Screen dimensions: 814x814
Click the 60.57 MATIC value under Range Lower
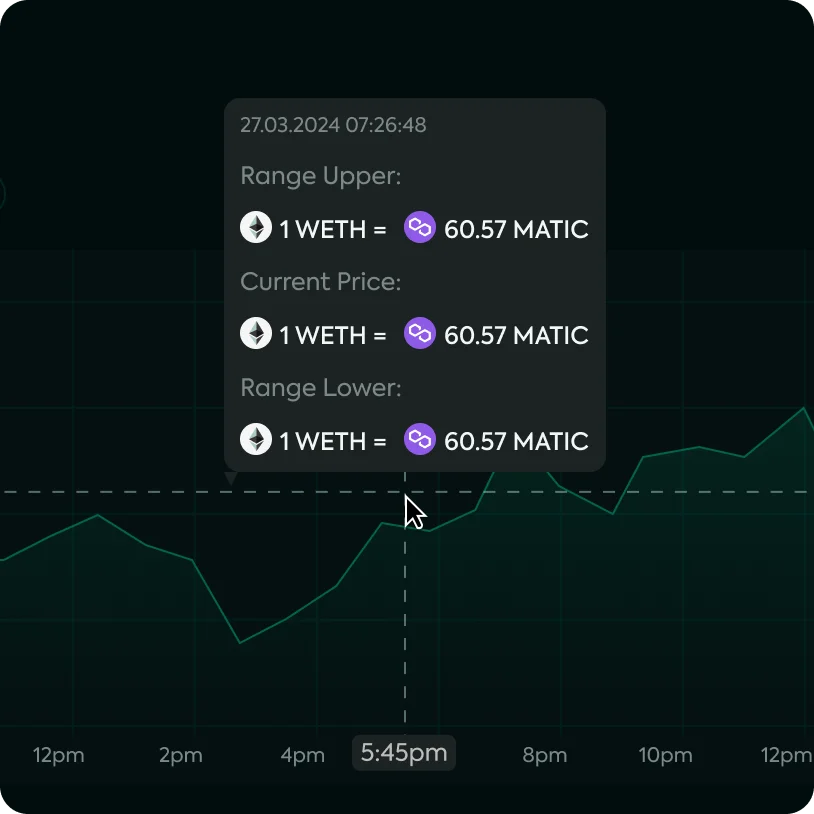pos(517,440)
